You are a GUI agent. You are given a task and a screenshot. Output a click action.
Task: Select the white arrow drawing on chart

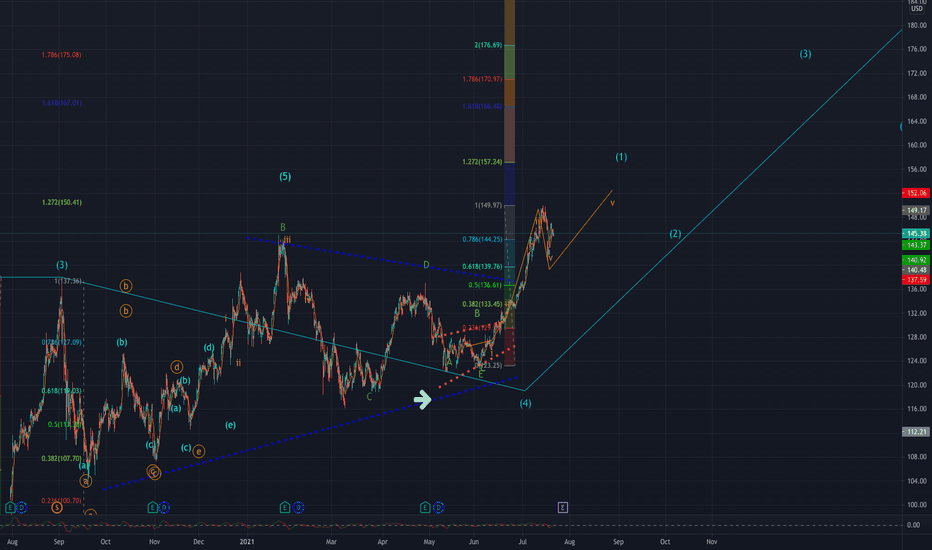coord(422,400)
